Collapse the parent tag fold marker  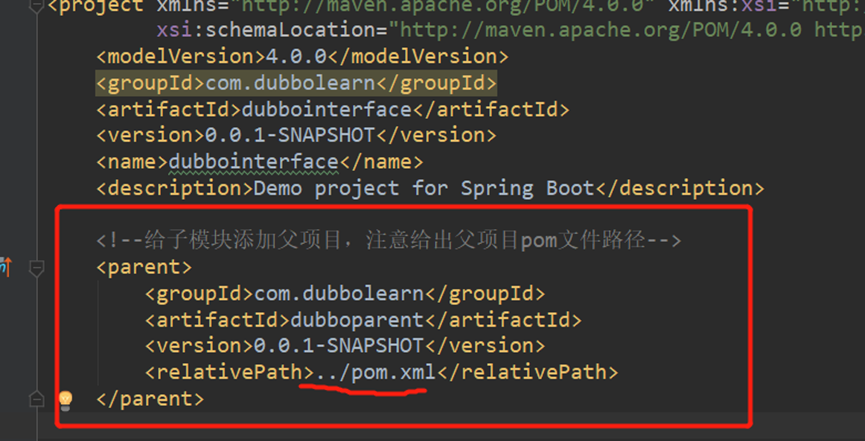point(36,268)
